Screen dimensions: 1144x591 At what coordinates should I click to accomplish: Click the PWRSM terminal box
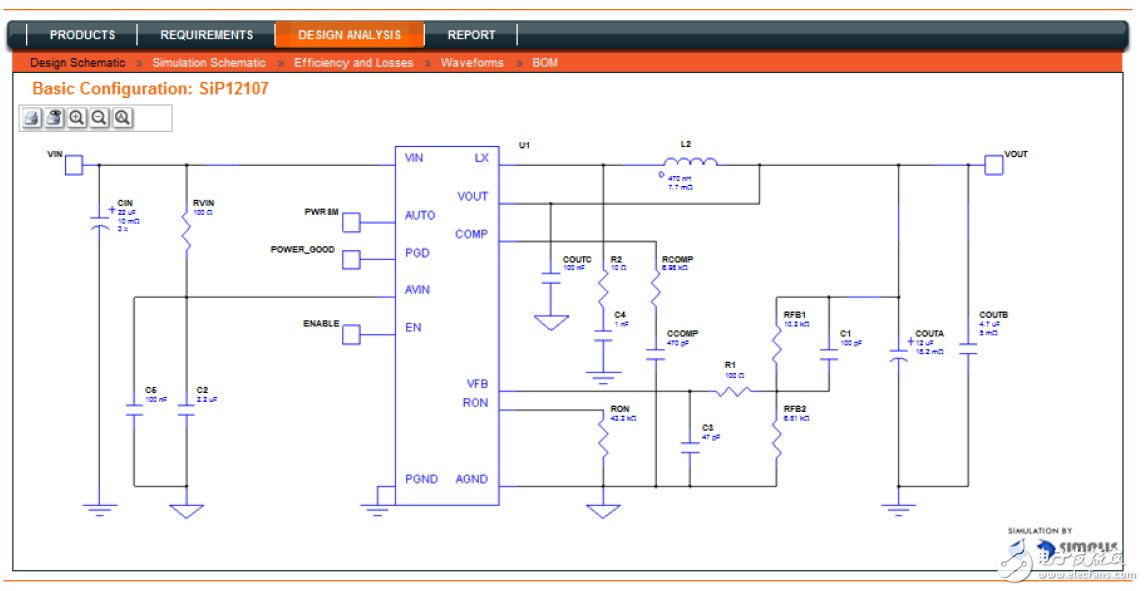click(x=352, y=222)
